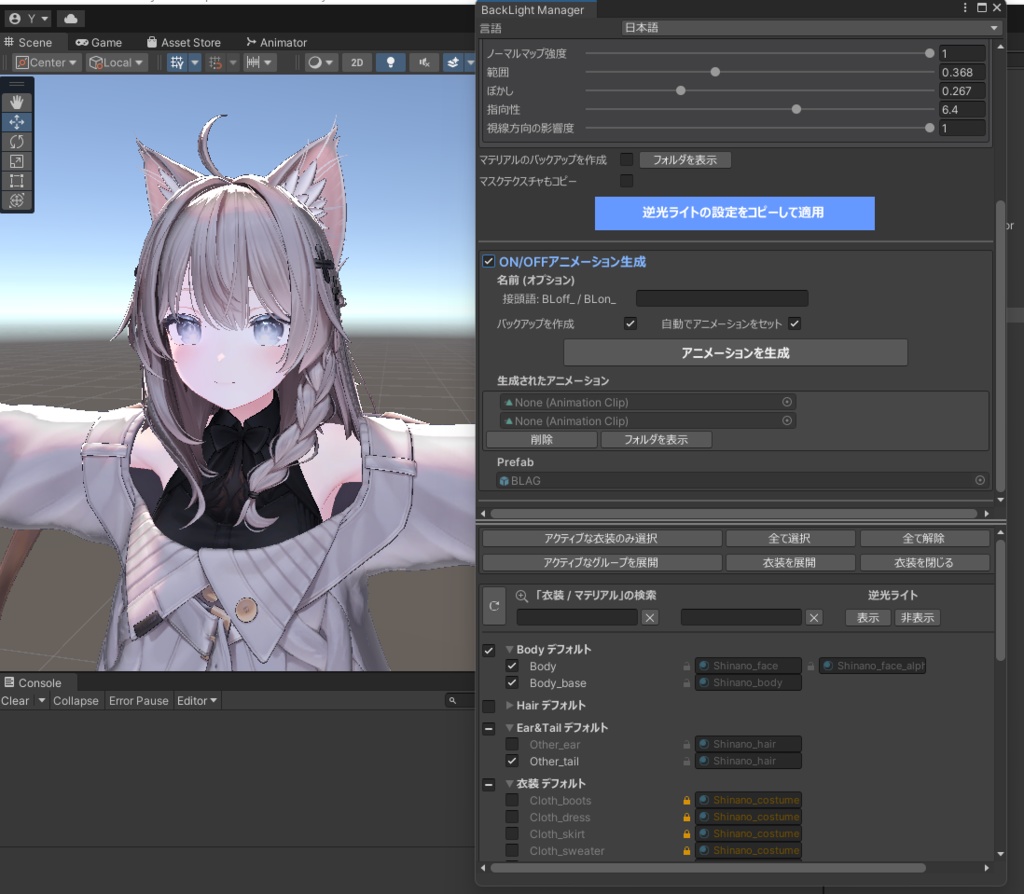Click lock icon beside Cloth_boots material
Screen dimensions: 1024x894
[686, 801]
